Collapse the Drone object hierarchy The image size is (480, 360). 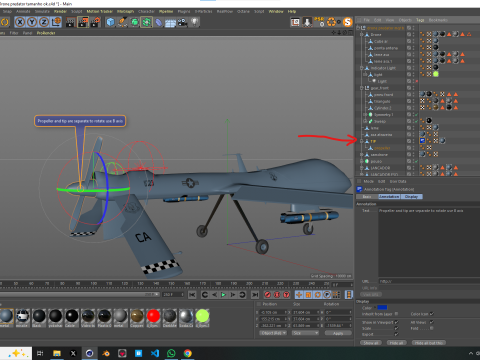(x=362, y=34)
